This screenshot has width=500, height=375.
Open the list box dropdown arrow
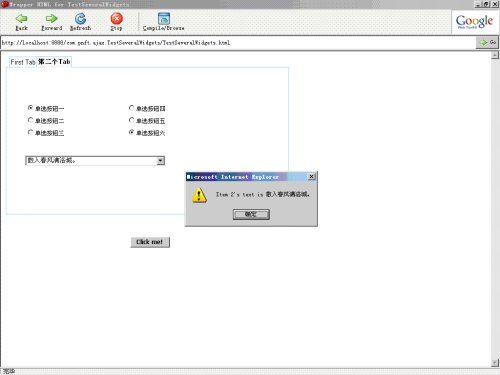(160, 161)
